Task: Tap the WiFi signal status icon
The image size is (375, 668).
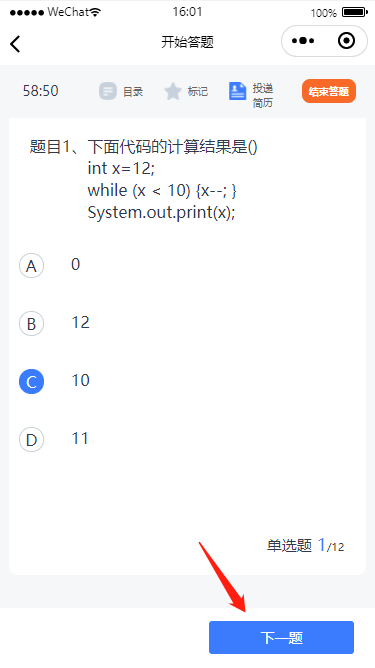Action: pos(95,12)
